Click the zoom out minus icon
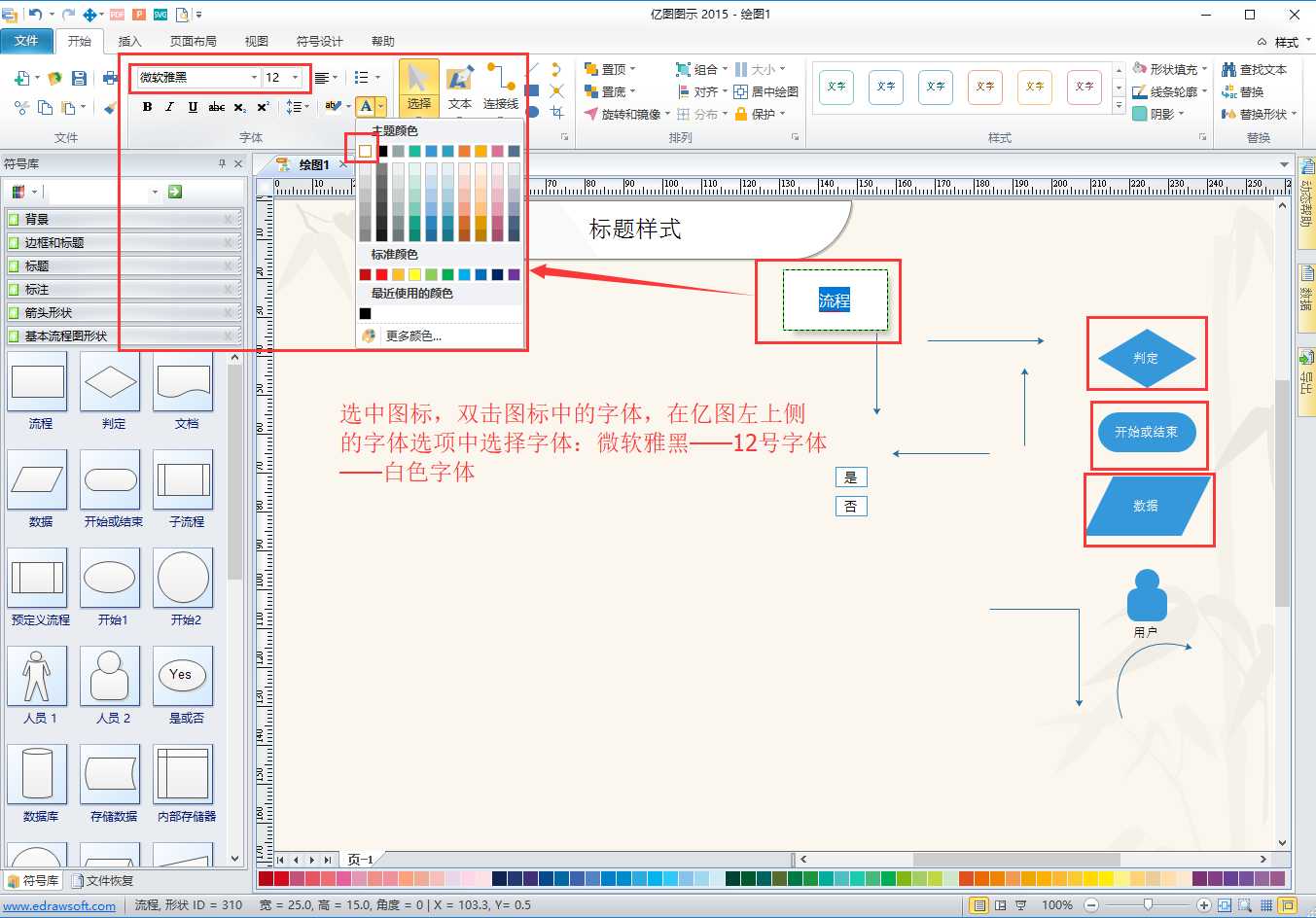This screenshot has height=918, width=1316. tap(1091, 904)
